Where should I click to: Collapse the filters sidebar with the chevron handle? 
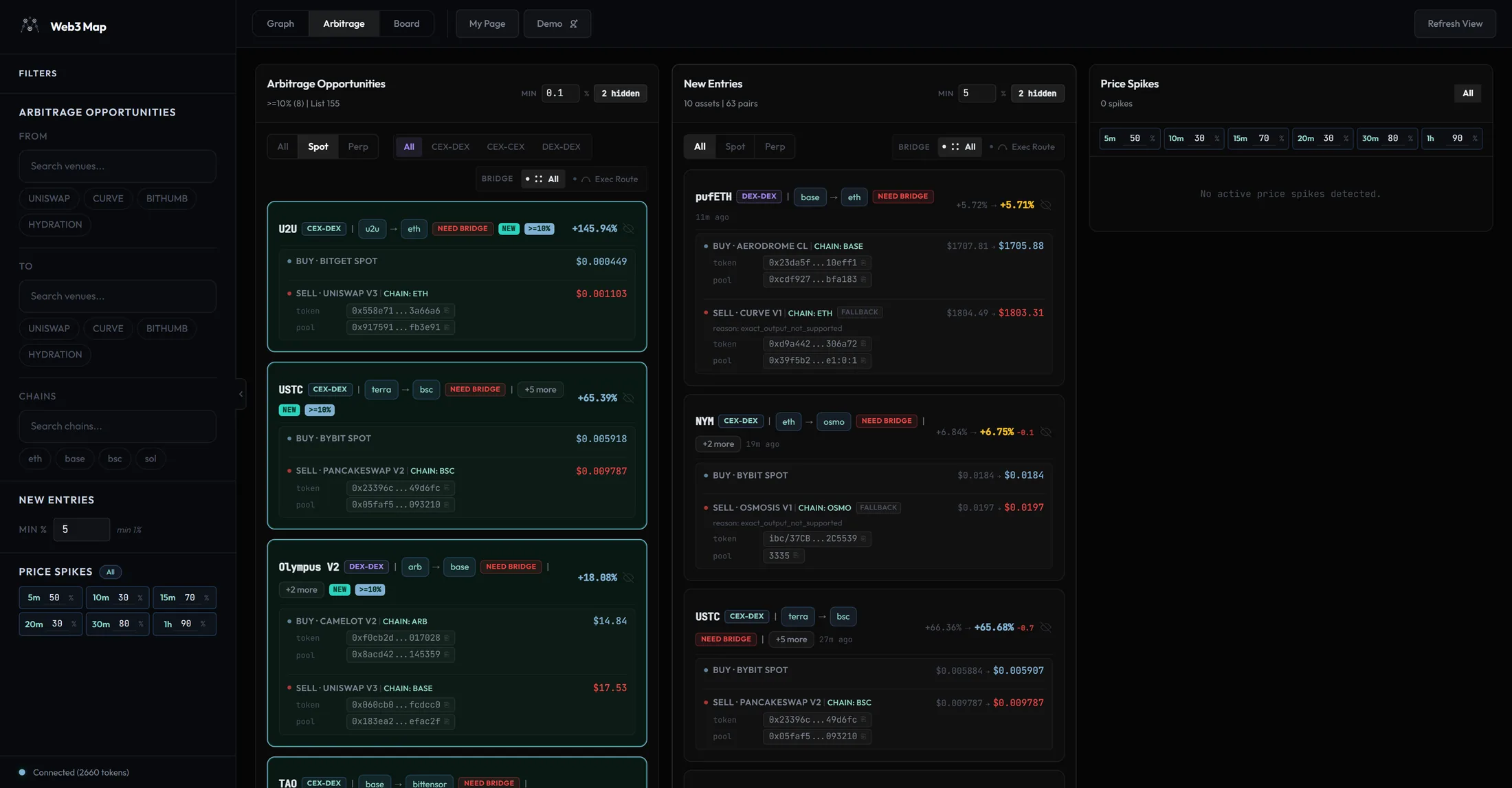[241, 394]
